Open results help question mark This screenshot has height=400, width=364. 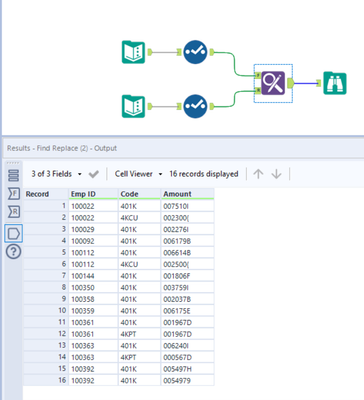(x=14, y=252)
